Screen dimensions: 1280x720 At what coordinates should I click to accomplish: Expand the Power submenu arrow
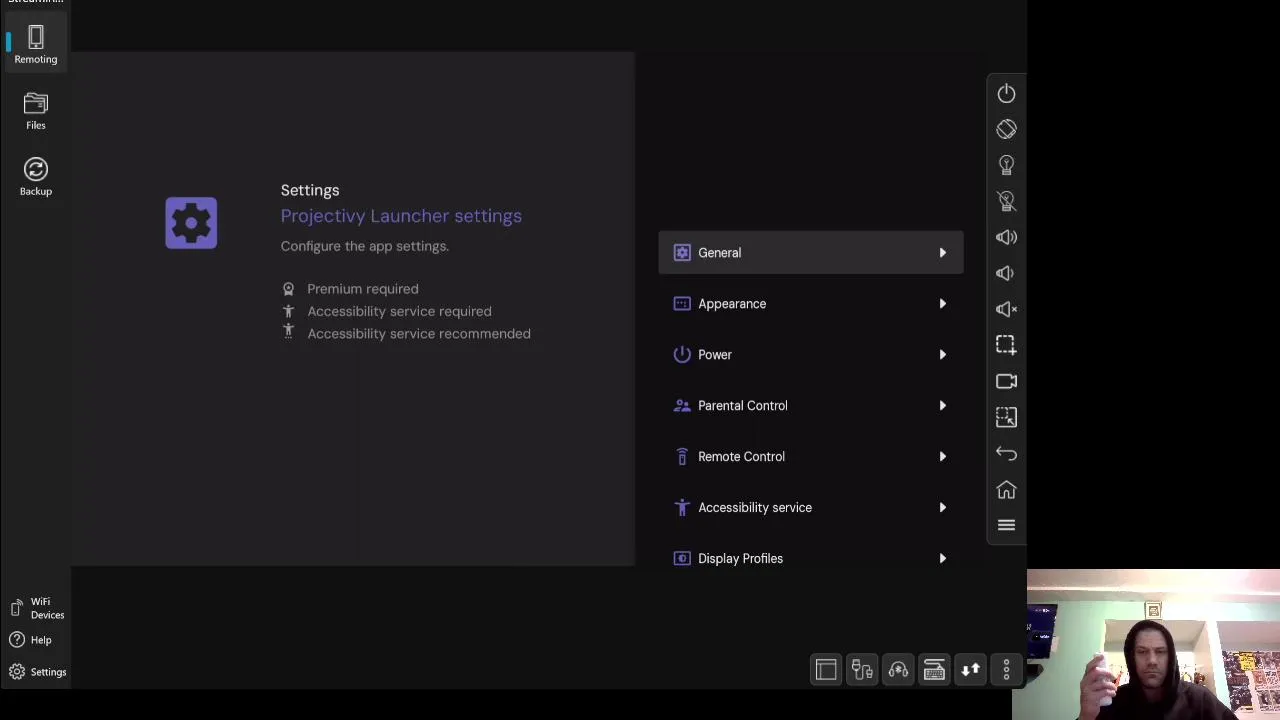coord(942,355)
